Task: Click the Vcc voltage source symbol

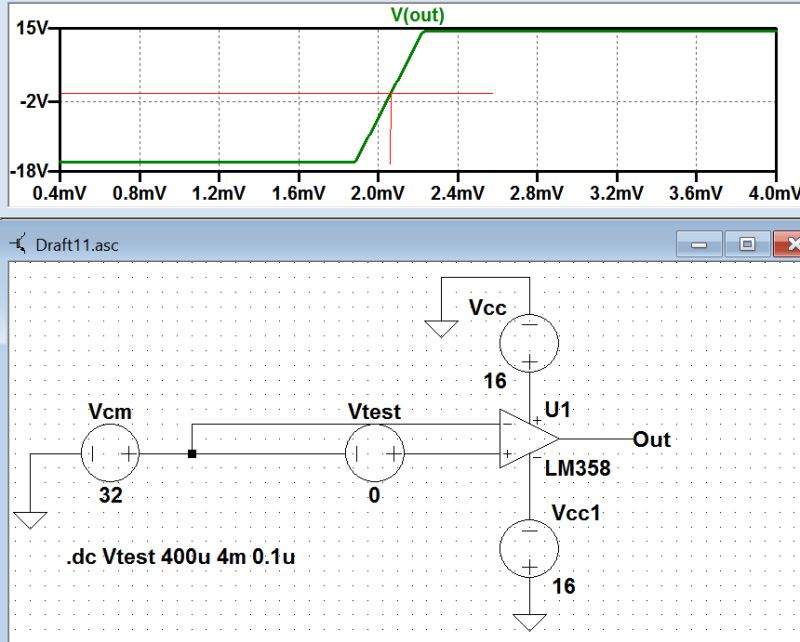Action: point(532,344)
